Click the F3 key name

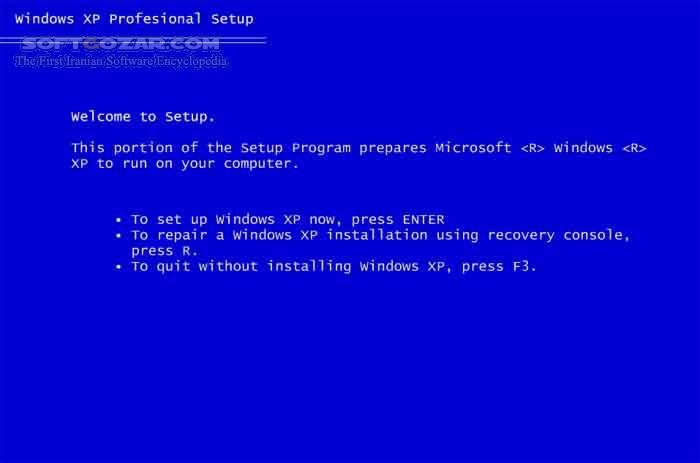click(525, 267)
